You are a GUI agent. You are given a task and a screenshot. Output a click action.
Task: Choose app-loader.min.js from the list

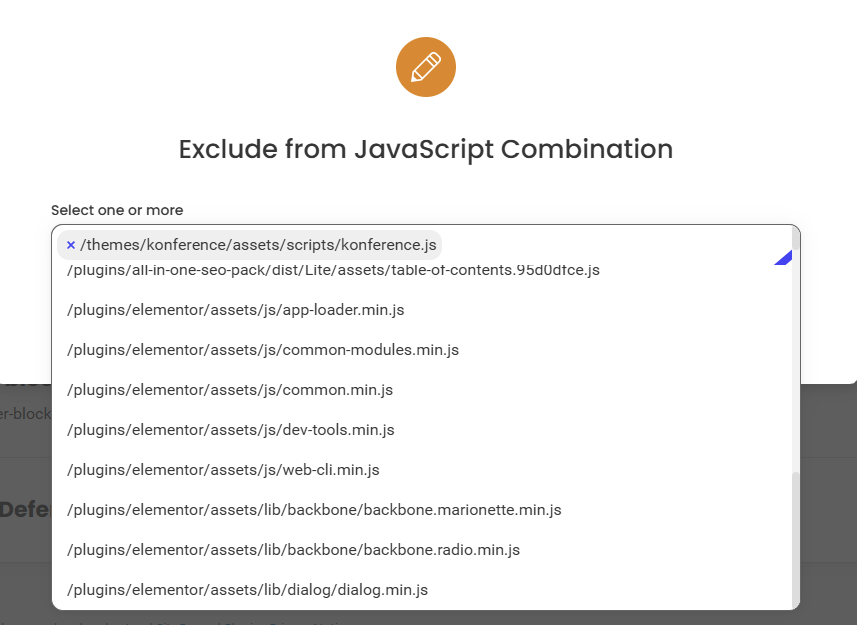coord(235,310)
